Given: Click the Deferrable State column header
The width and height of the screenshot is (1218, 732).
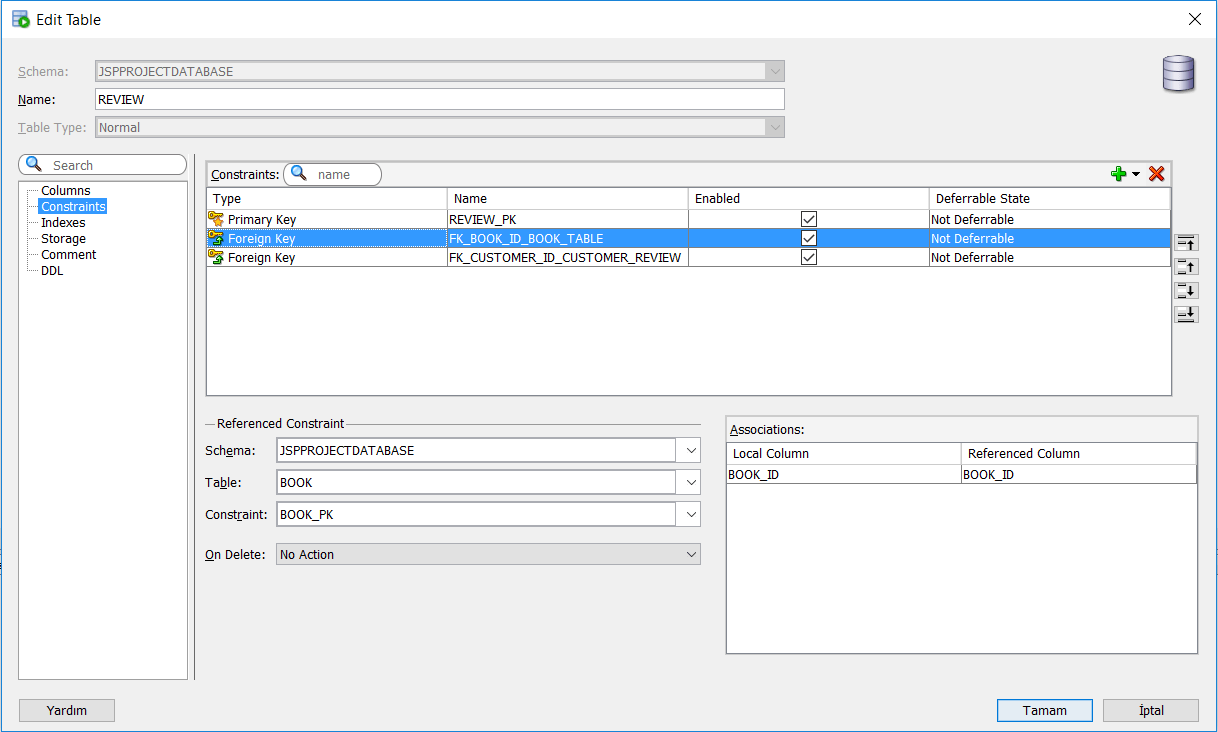Looking at the screenshot, I should [1050, 198].
